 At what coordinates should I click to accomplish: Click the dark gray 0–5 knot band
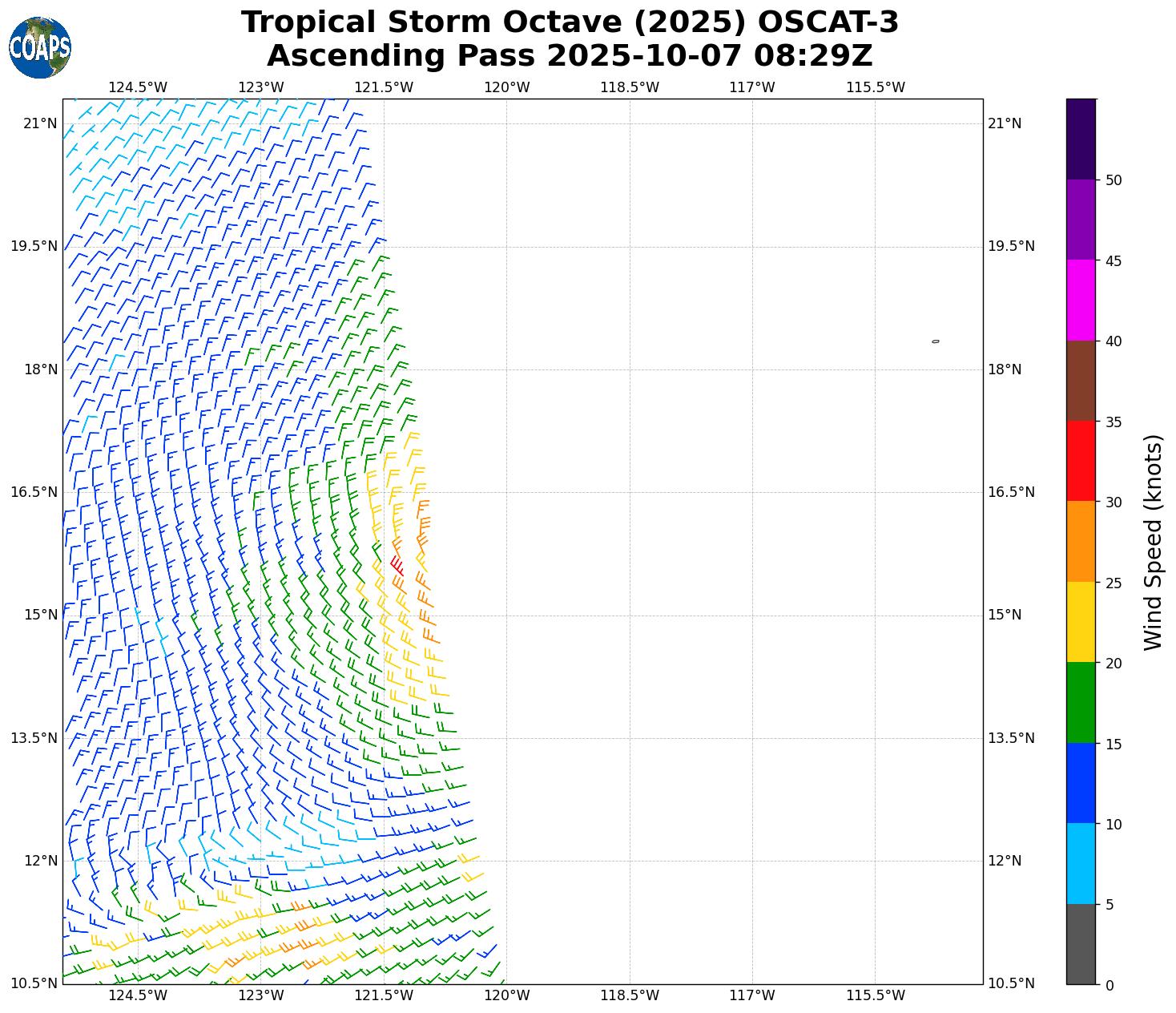point(1081,944)
